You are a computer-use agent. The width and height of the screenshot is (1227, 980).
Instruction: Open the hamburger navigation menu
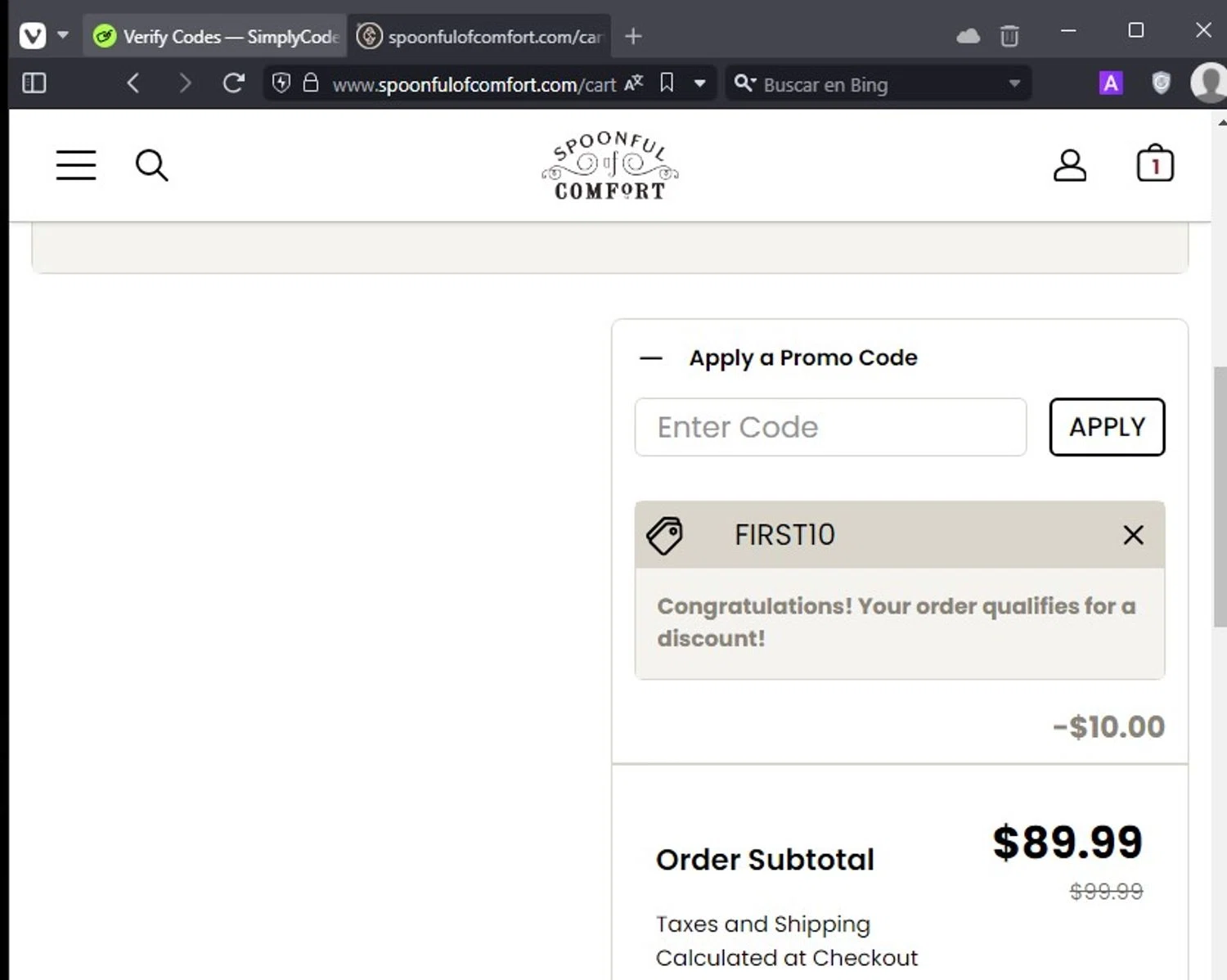[76, 164]
